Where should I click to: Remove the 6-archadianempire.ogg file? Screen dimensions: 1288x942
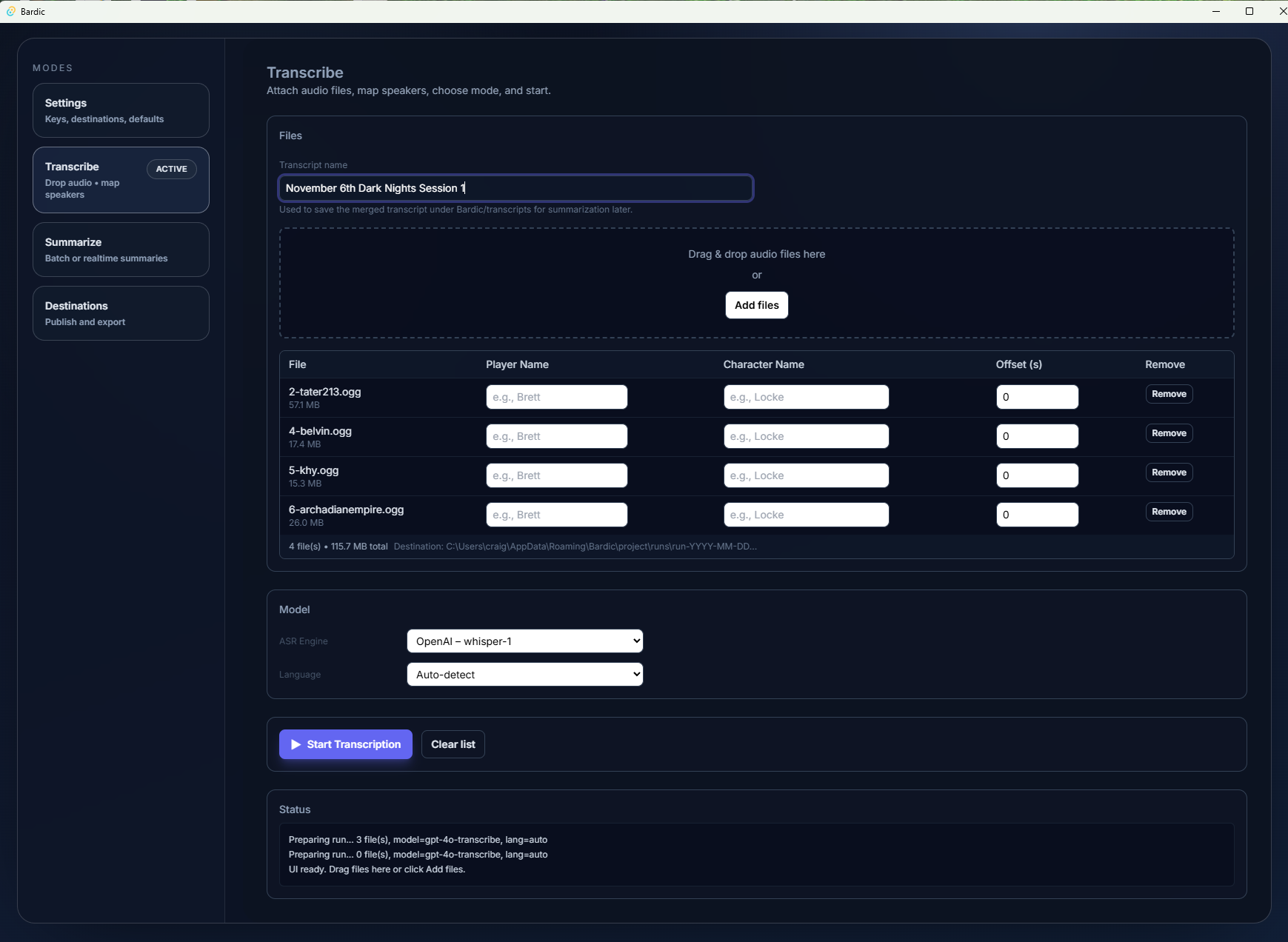(x=1169, y=512)
